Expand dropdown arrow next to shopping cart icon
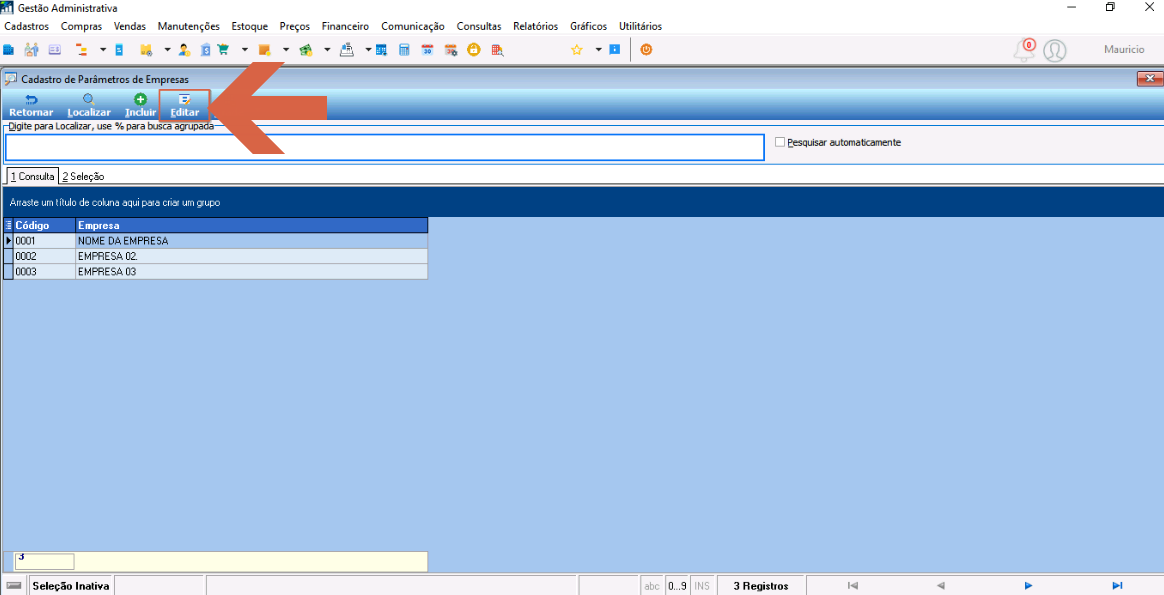Screen dimensions: 1164x595 244,50
